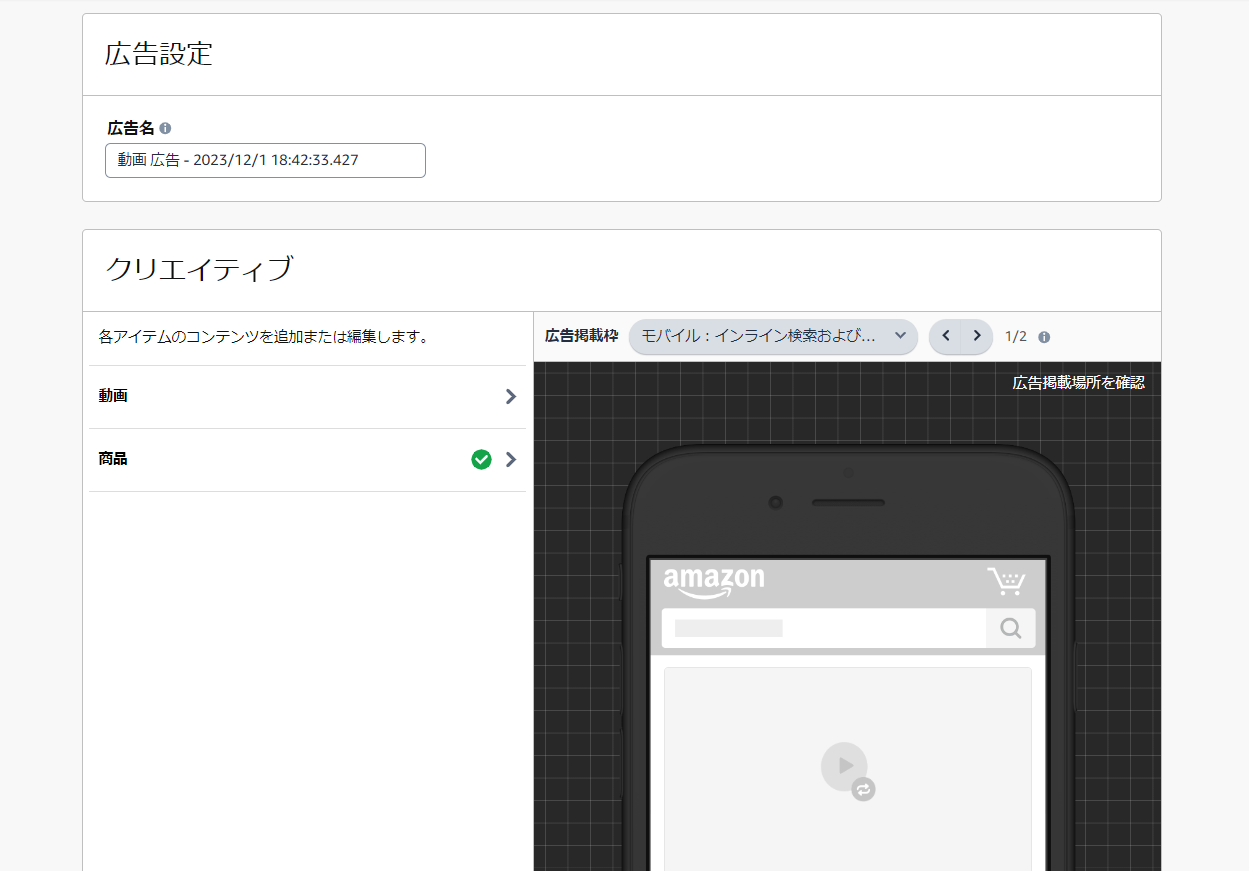Click the 1/2 page counter text
The image size is (1249, 871).
pyautogui.click(x=1016, y=337)
